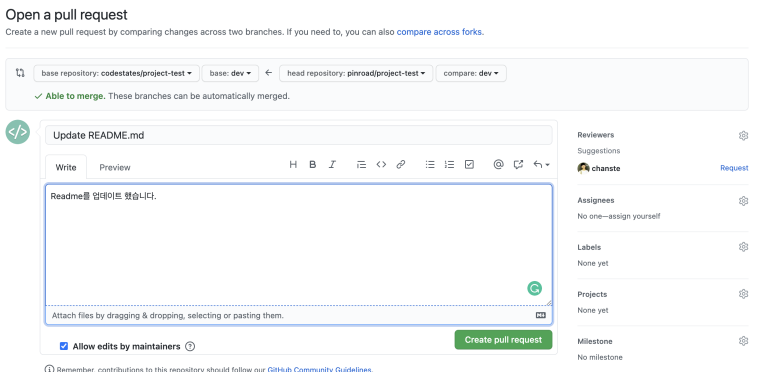Click the Markdown supported icon

click(x=541, y=315)
